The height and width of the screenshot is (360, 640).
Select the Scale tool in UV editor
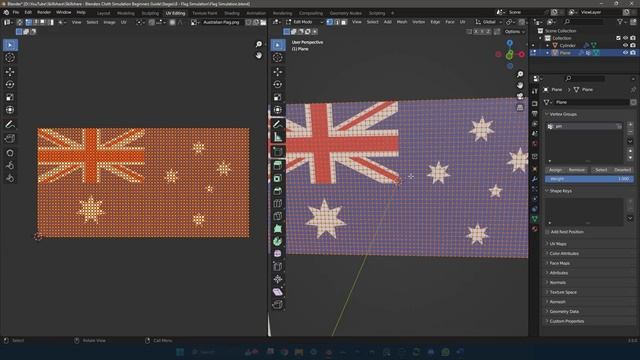(x=10, y=97)
